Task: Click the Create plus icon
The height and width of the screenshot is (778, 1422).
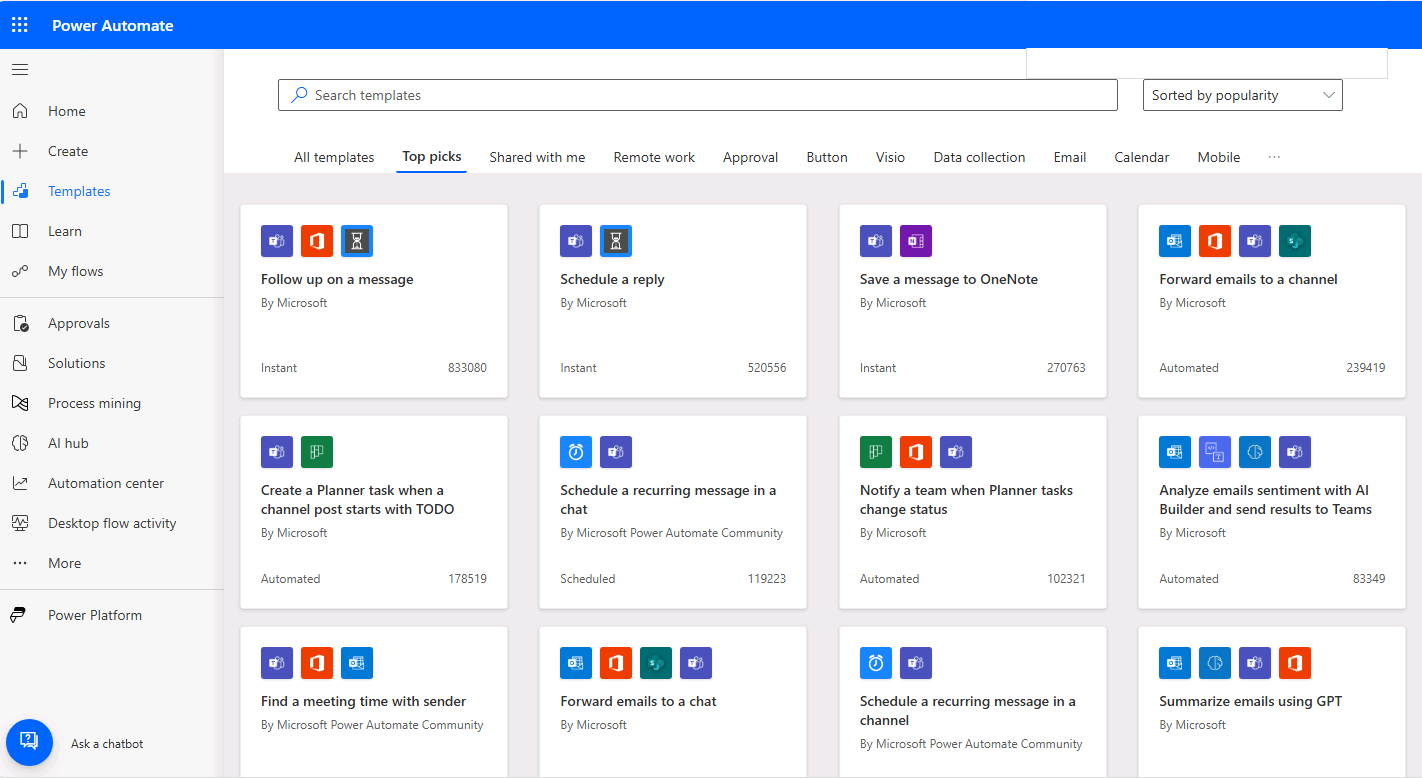Action: click(20, 151)
